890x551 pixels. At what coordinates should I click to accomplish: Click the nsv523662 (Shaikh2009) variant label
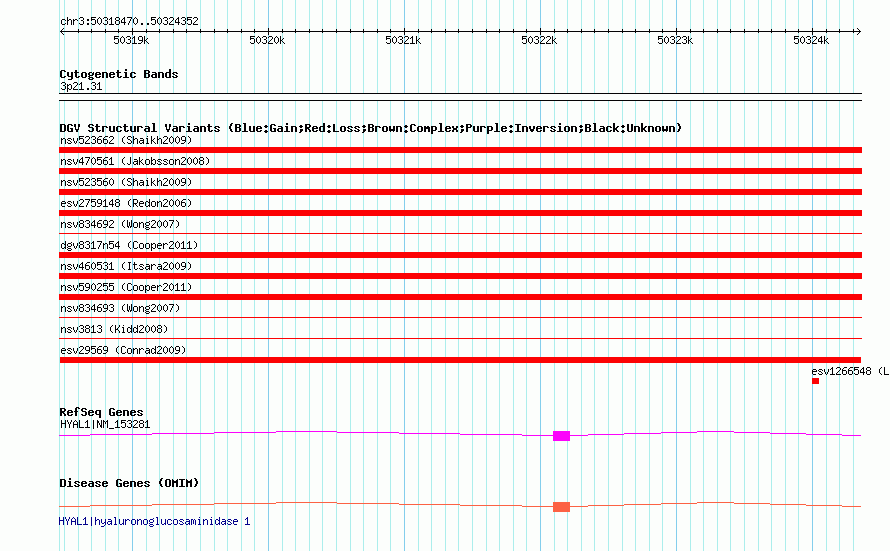[x=126, y=140]
